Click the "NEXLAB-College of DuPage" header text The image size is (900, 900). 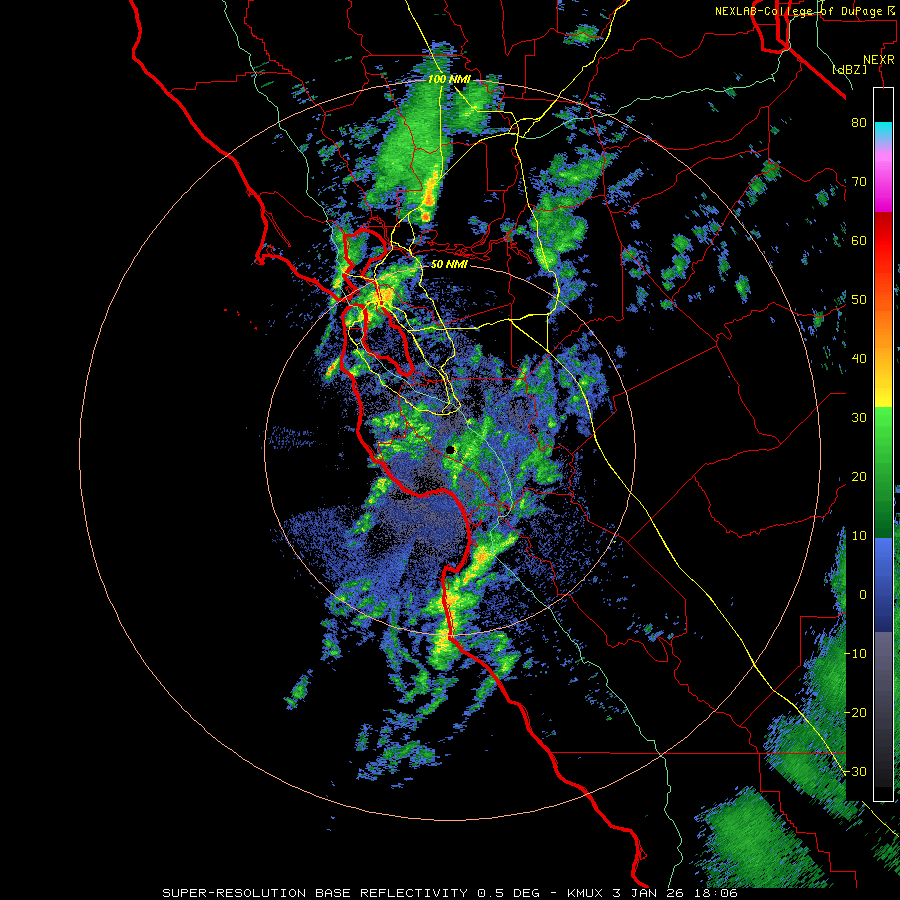point(801,11)
